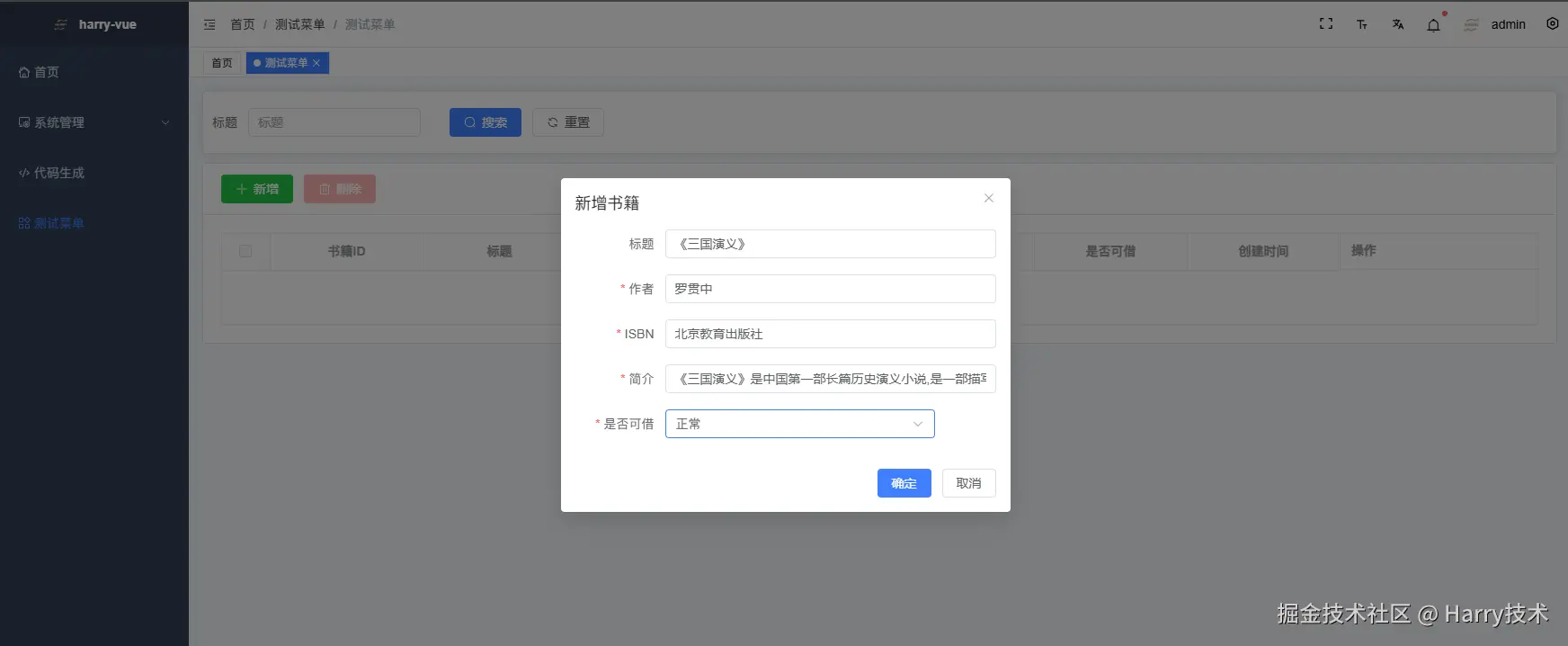The width and height of the screenshot is (1568, 646).
Task: Go to 首页 in the sidebar
Action: point(94,72)
